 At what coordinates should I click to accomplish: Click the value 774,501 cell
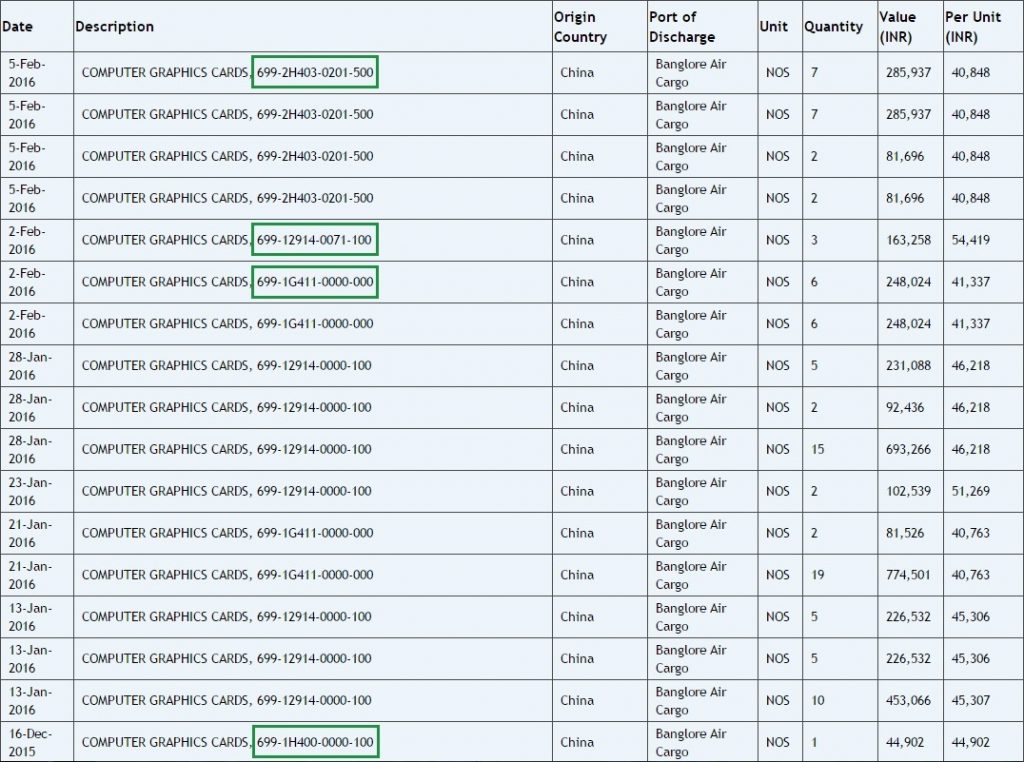908,575
